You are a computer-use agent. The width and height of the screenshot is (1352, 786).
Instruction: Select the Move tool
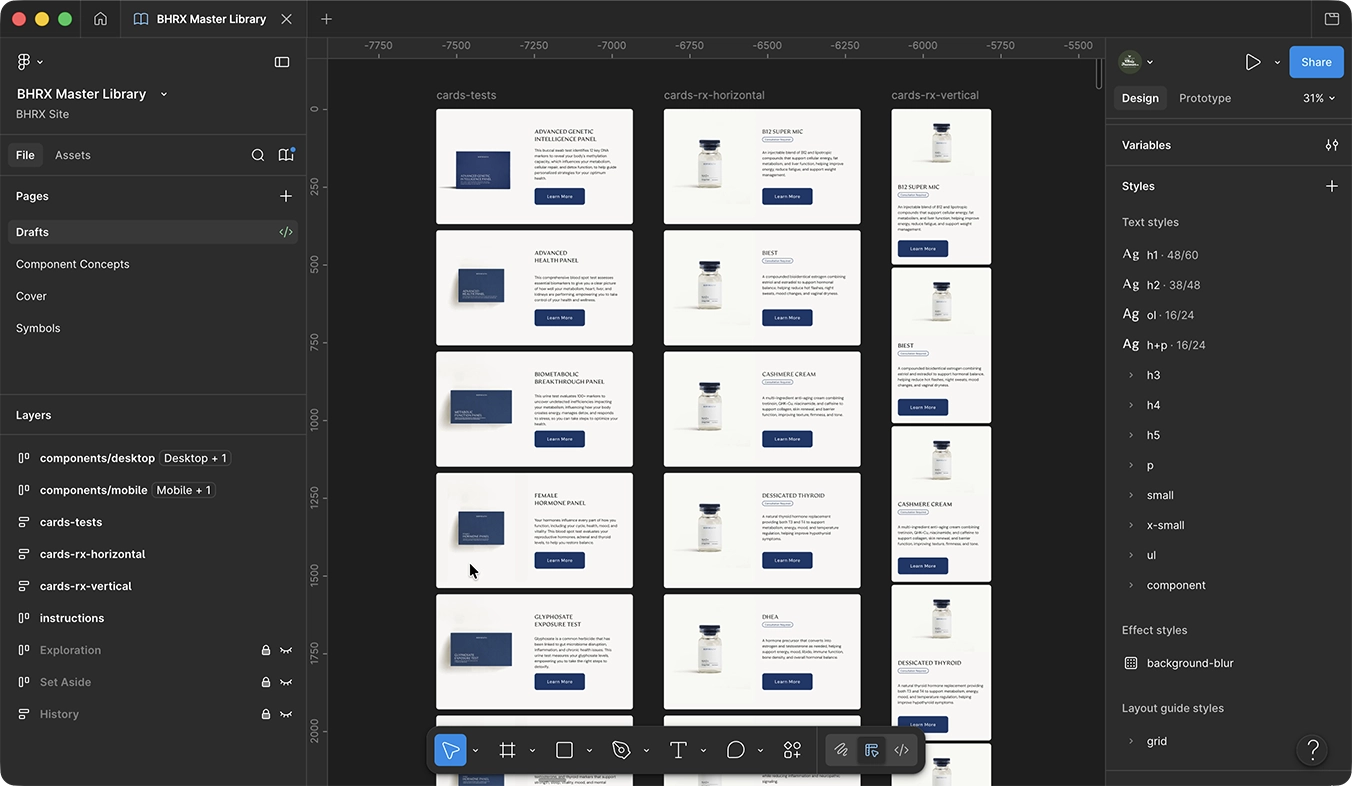click(x=451, y=750)
